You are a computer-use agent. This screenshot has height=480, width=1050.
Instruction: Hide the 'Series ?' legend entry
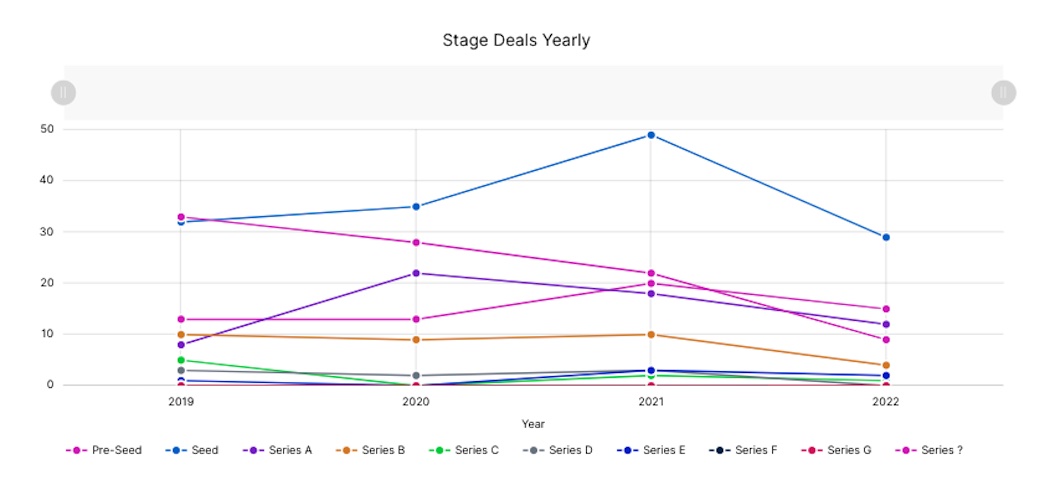pos(930,450)
